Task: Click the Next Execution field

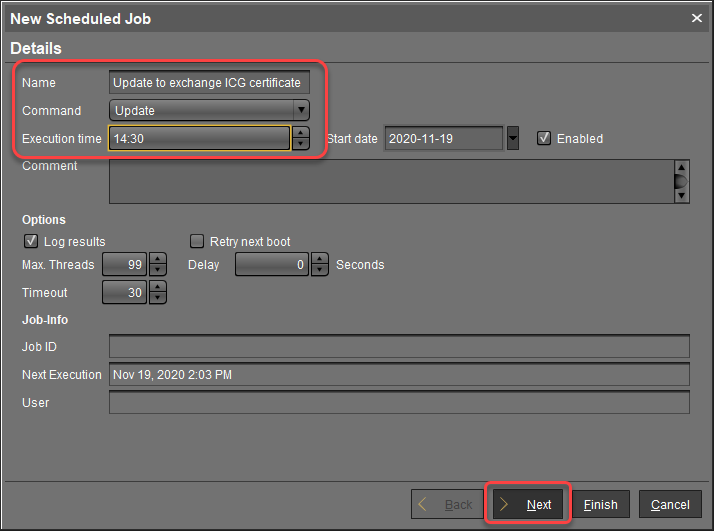Action: pyautogui.click(x=398, y=374)
